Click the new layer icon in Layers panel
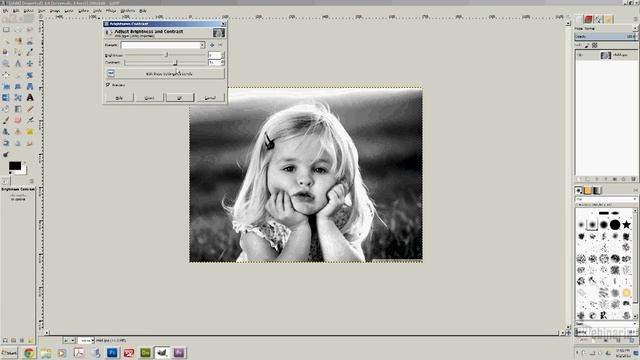Screen dimensions: 640x360 [579, 179]
